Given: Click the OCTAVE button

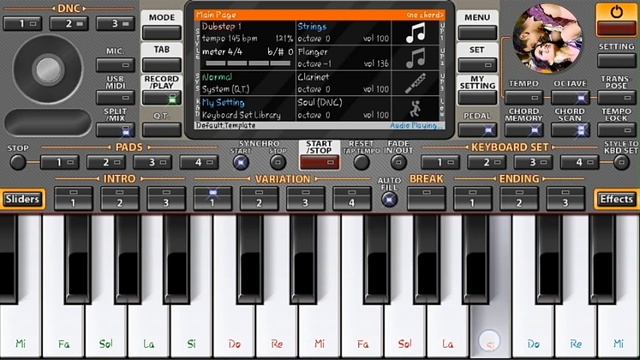Looking at the screenshot, I should pyautogui.click(x=570, y=98).
